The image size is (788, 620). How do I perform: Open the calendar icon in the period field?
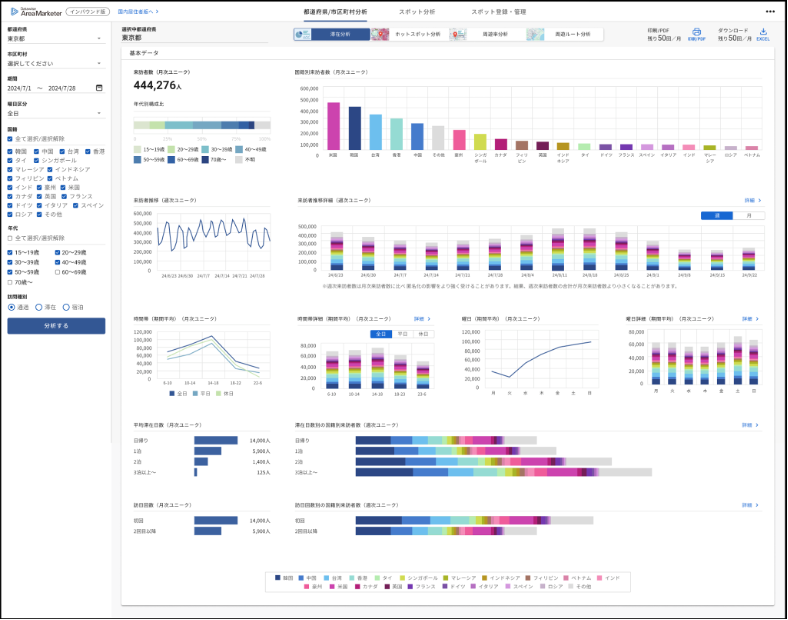tap(99, 87)
